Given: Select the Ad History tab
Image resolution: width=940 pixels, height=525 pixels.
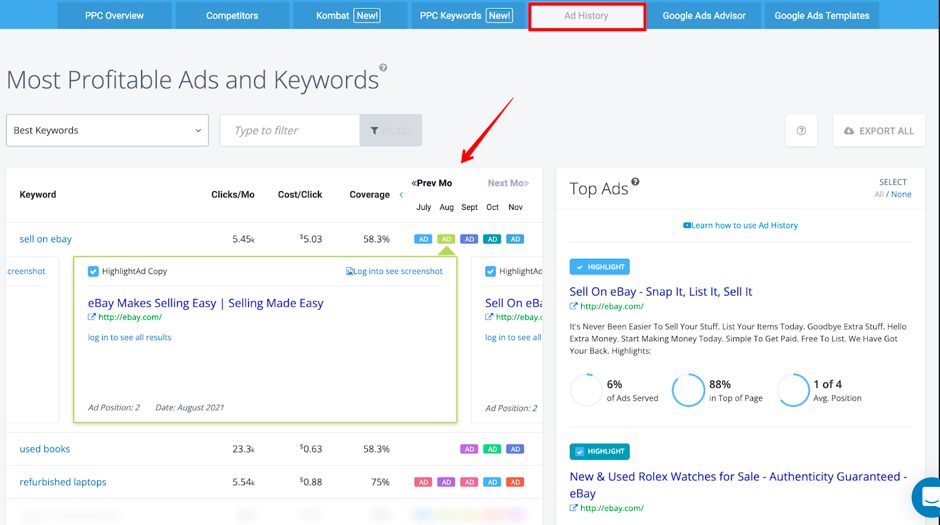Looking at the screenshot, I should pos(586,16).
